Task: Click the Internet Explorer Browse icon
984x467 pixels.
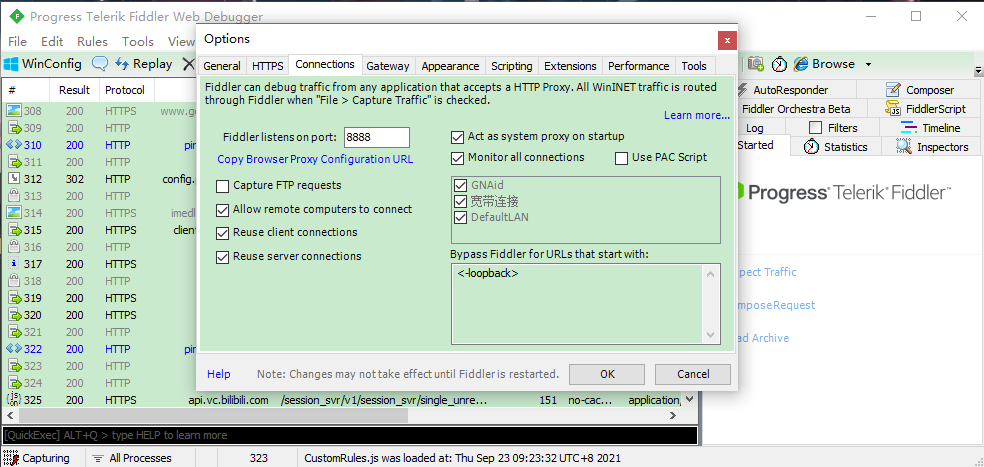Action: pyautogui.click(x=801, y=64)
